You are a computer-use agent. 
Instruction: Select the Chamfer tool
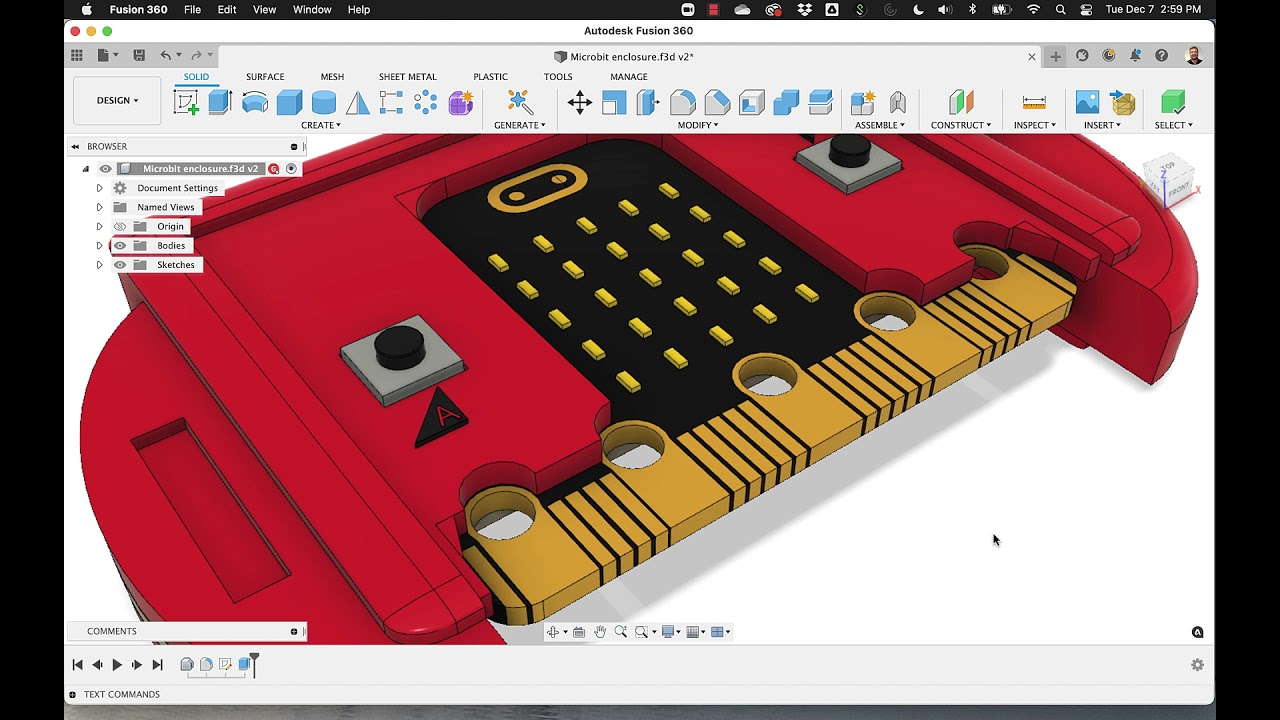[717, 102]
